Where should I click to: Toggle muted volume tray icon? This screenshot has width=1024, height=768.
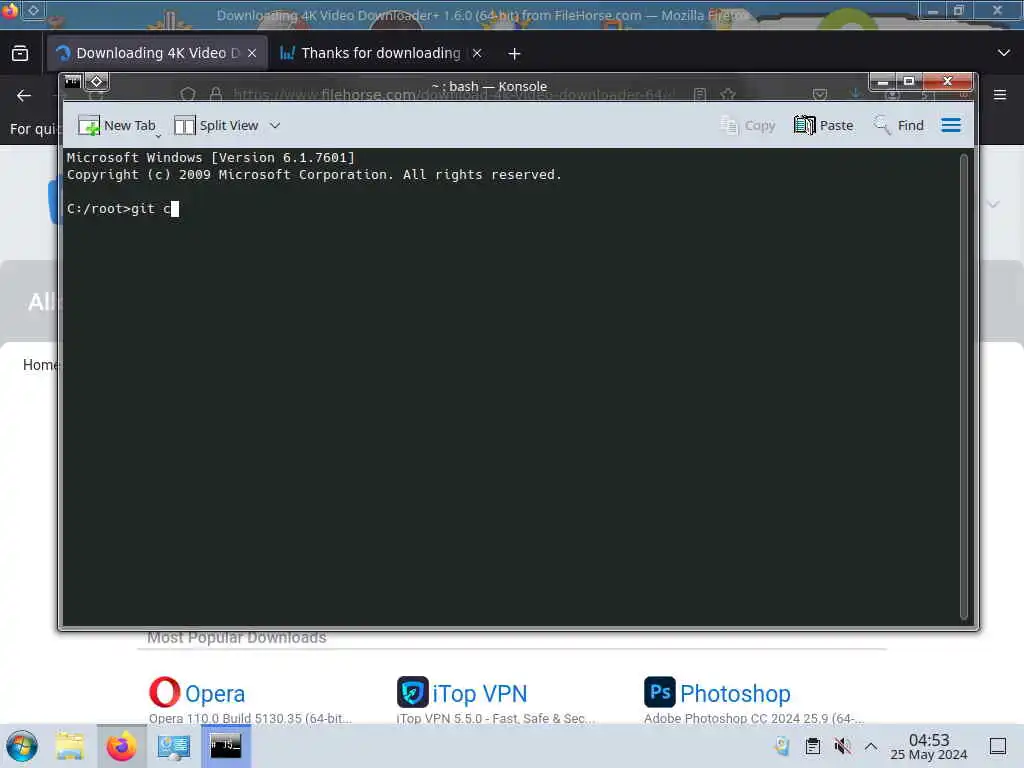pos(842,746)
